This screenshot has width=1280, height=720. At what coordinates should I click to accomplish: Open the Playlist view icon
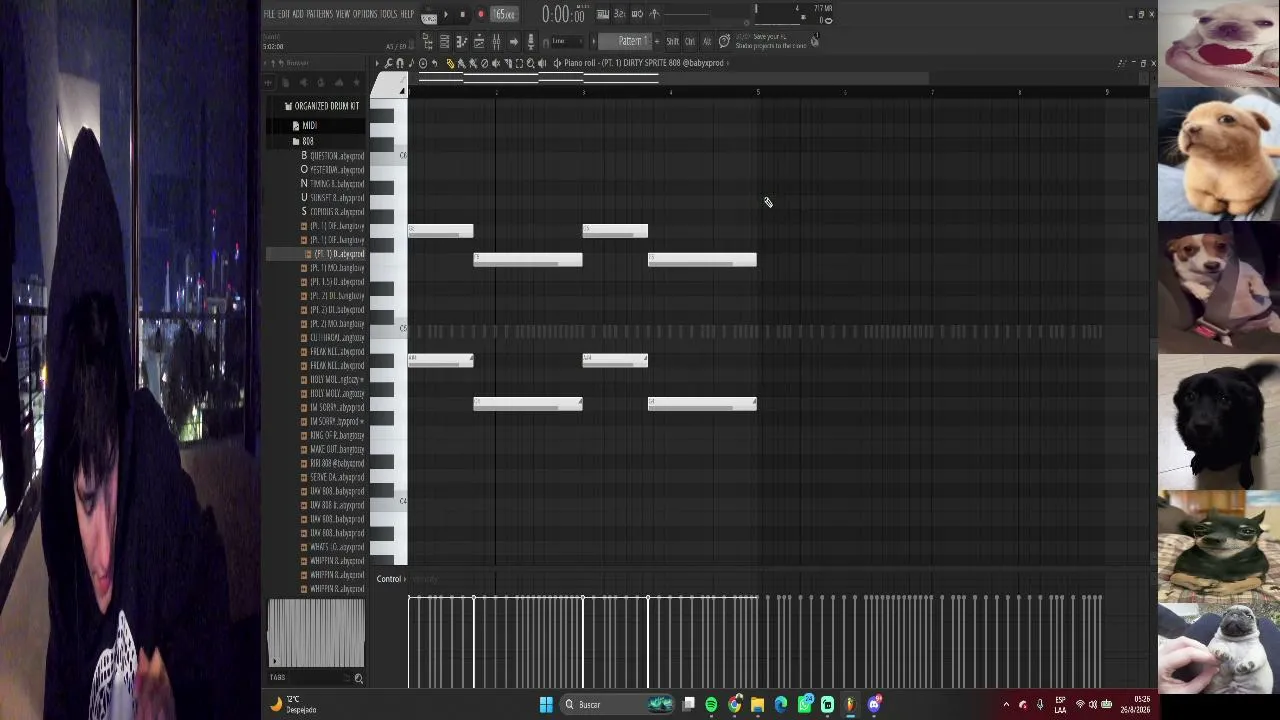444,41
